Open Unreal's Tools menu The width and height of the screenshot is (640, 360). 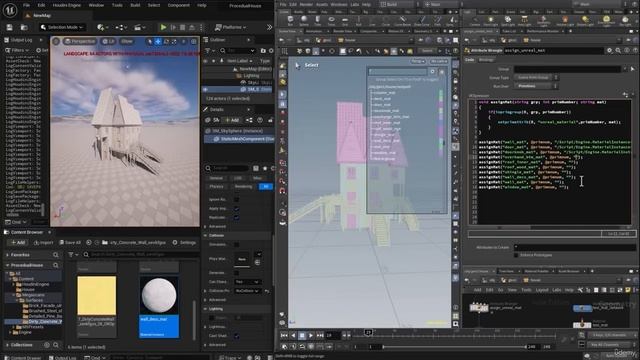(x=117, y=5)
